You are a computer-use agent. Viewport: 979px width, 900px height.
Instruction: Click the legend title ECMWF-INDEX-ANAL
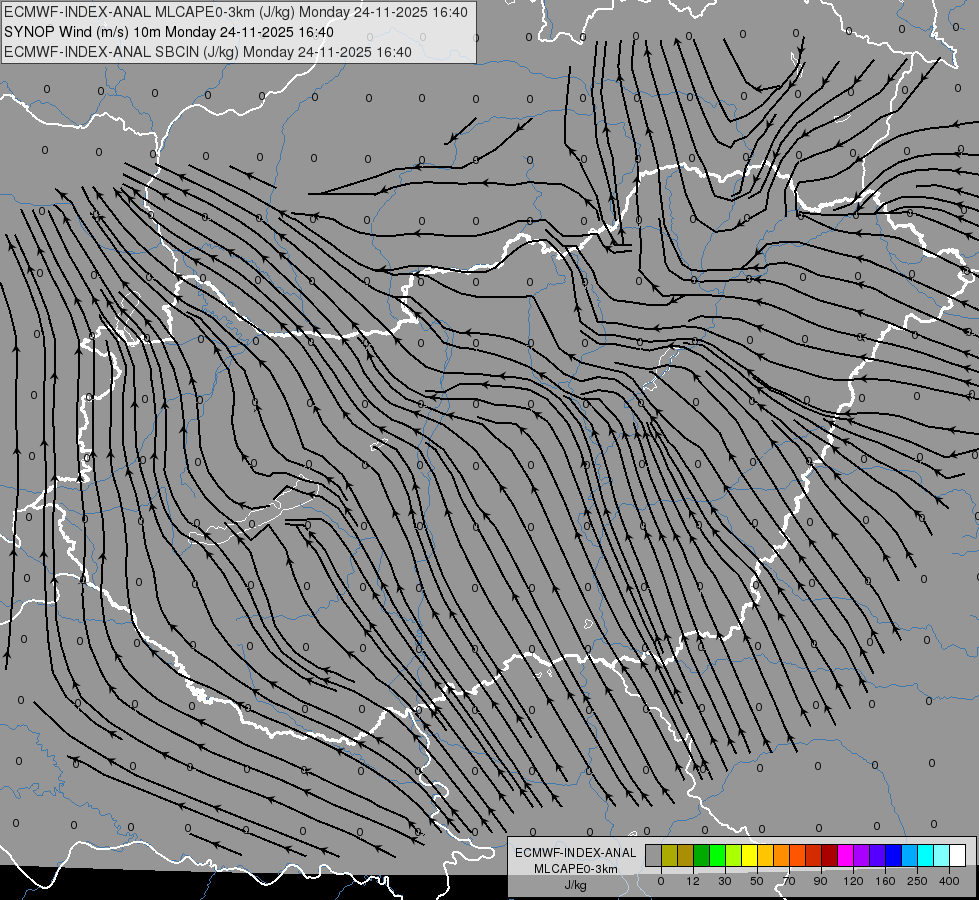pyautogui.click(x=576, y=853)
